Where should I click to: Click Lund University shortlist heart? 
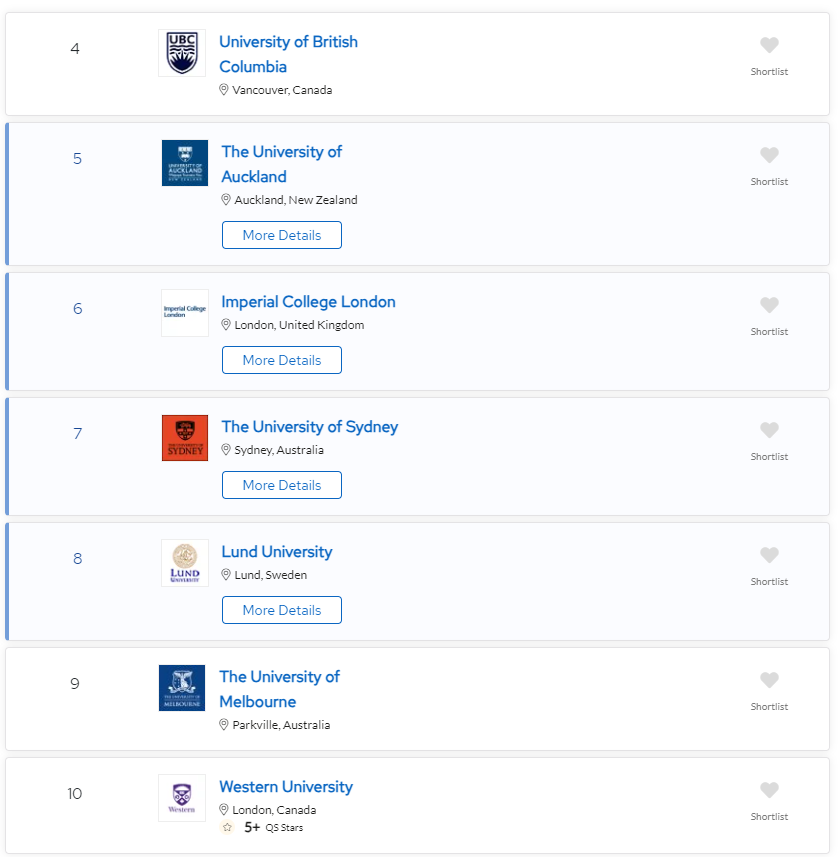coord(769,555)
